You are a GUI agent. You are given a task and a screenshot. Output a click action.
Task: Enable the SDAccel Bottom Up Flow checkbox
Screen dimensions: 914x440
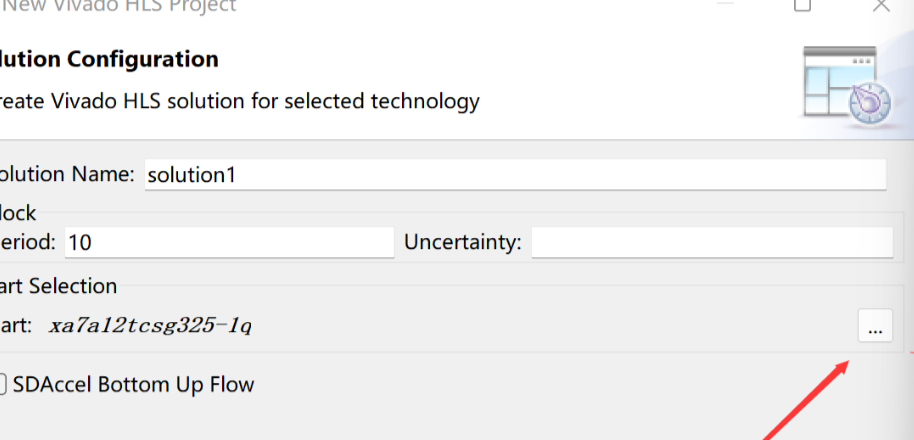click(x=2, y=385)
